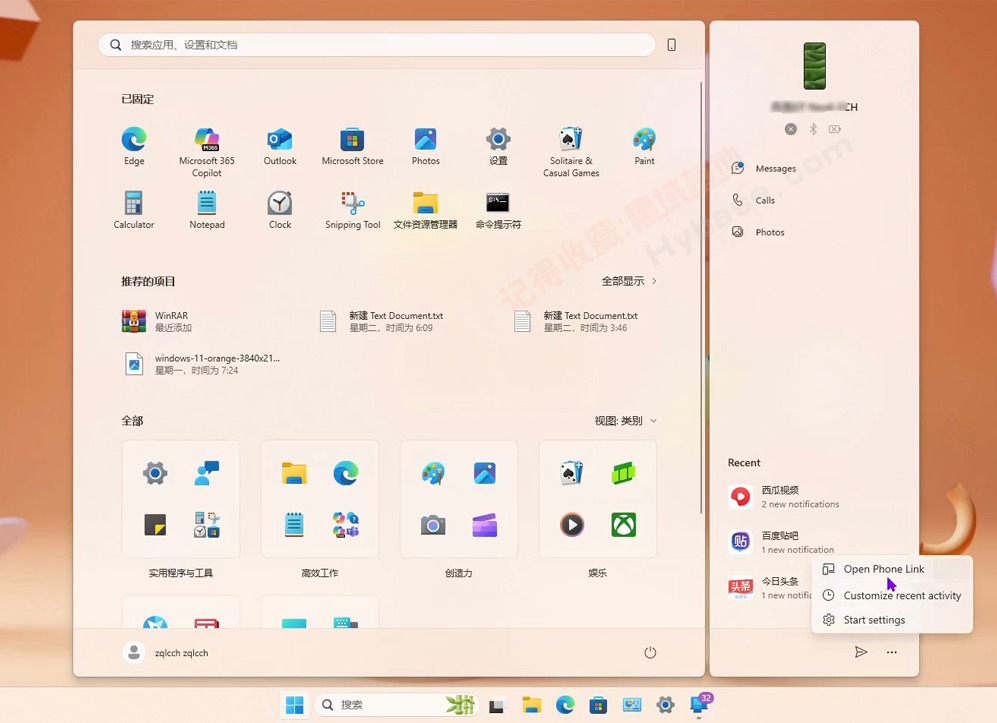Expand the 视图: 类别 view dropdown
Viewport: 997px width, 723px height.
(x=626, y=421)
